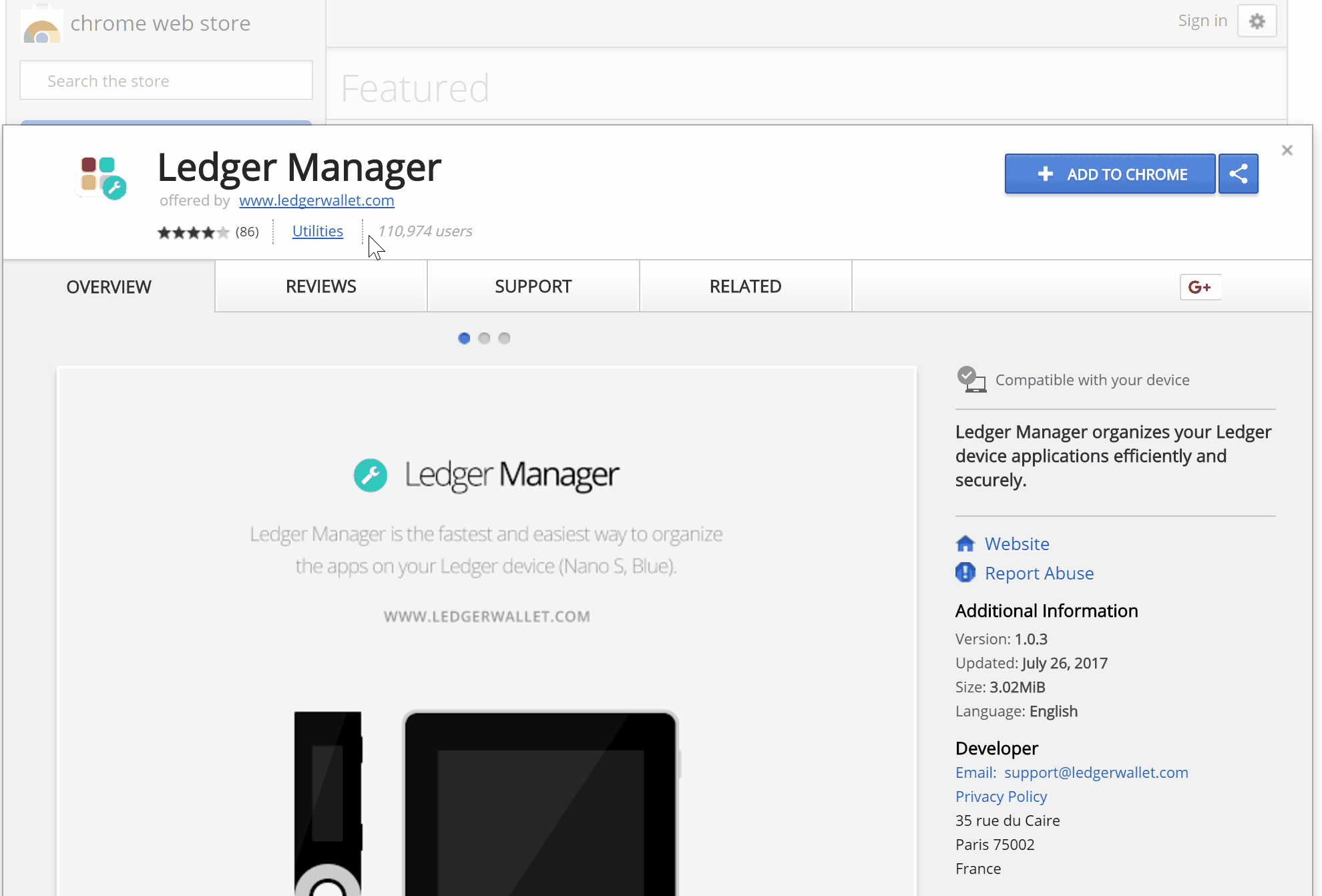Click the Add to Chrome button icon

coord(1045,174)
